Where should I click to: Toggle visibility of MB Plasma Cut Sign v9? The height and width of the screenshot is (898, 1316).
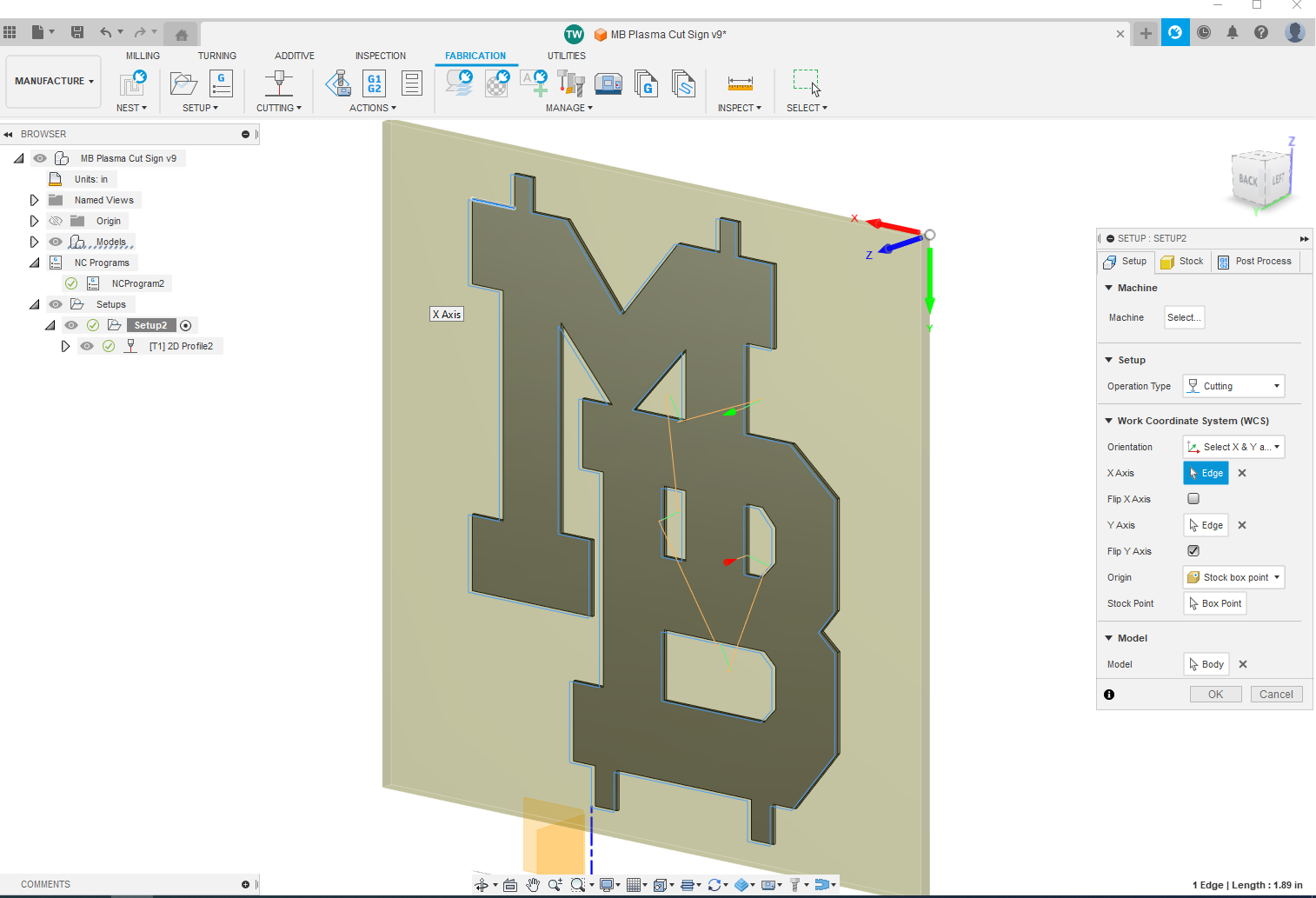point(40,158)
